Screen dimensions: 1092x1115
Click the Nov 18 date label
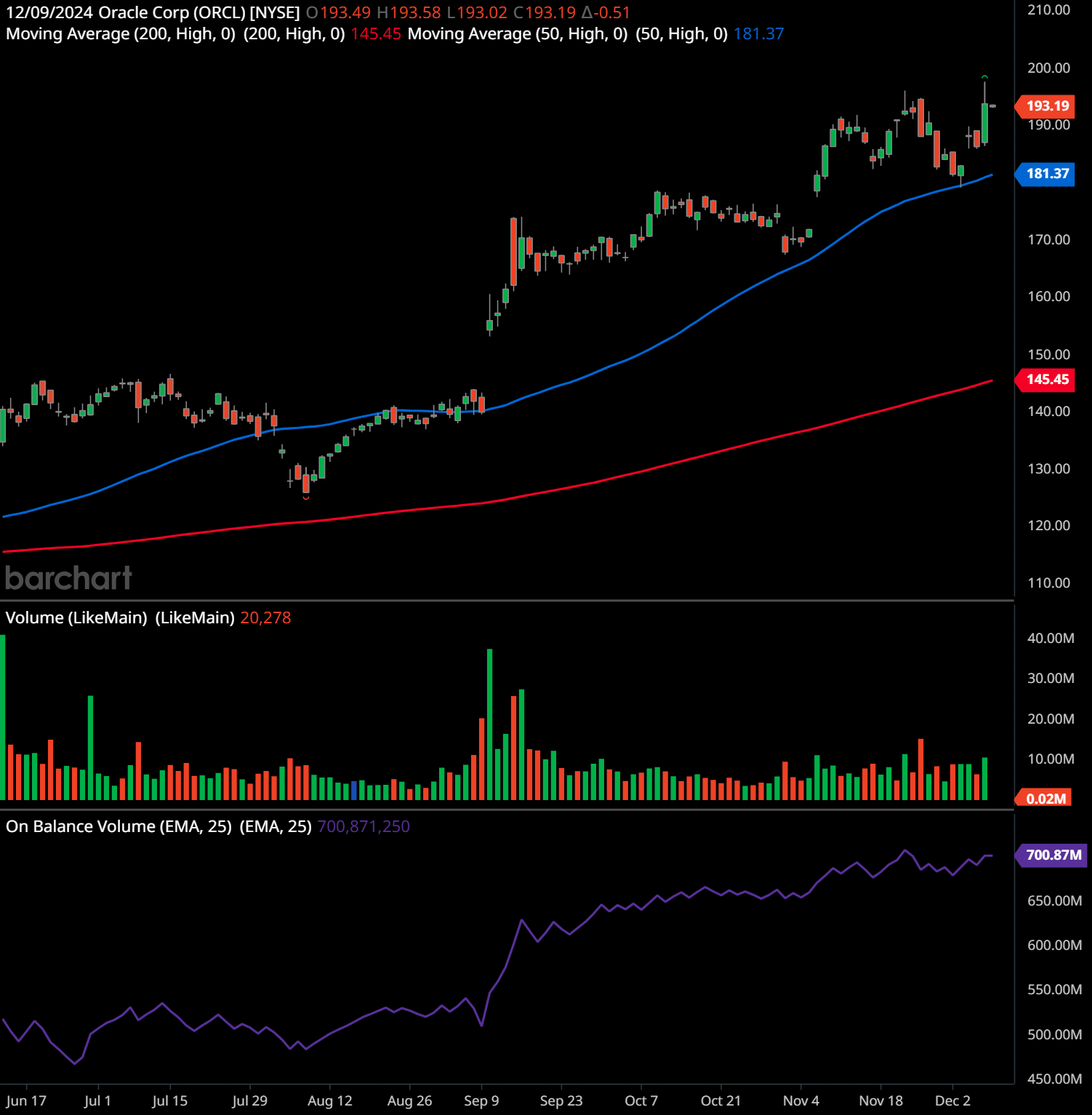click(880, 1100)
